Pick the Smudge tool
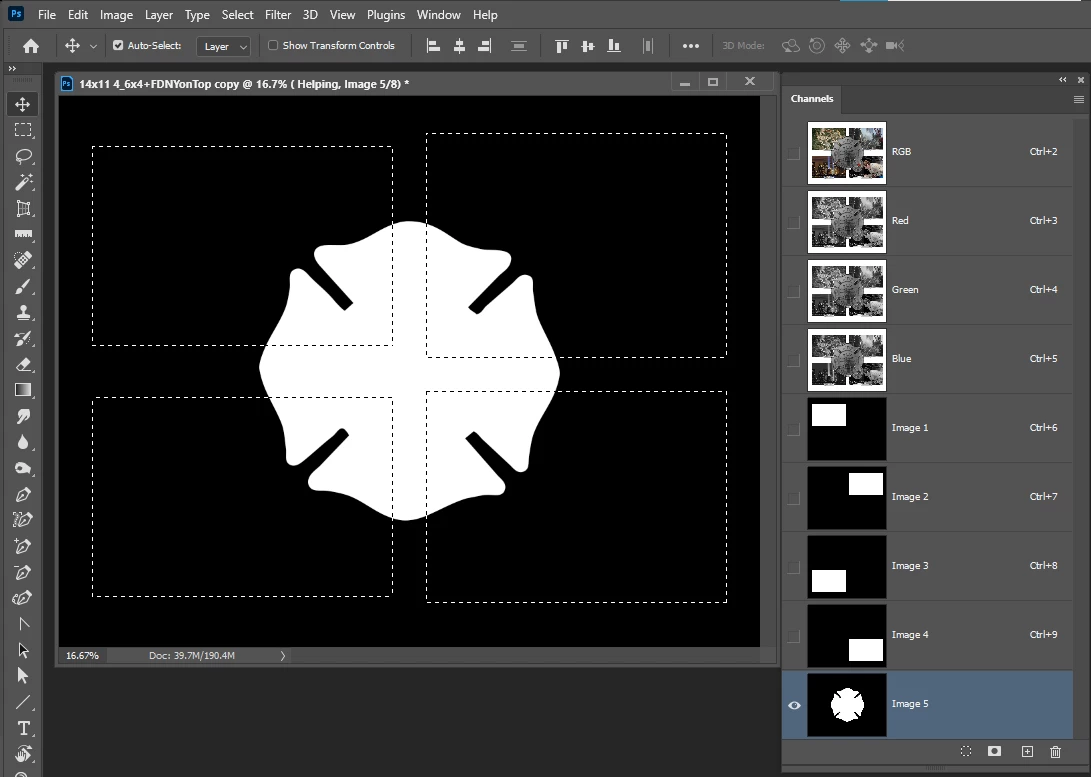The width and height of the screenshot is (1091, 777). 23,416
